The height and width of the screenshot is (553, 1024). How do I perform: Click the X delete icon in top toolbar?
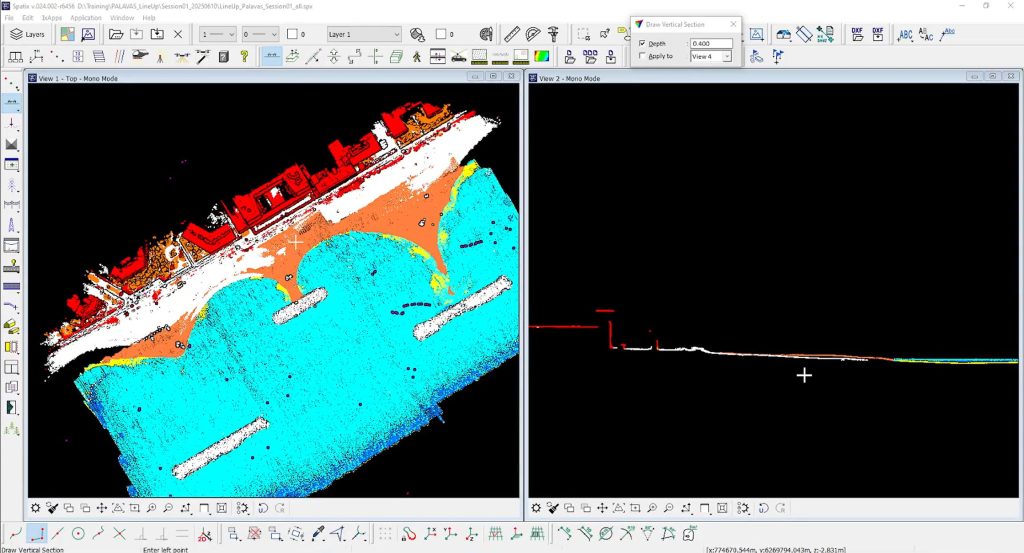[178, 34]
